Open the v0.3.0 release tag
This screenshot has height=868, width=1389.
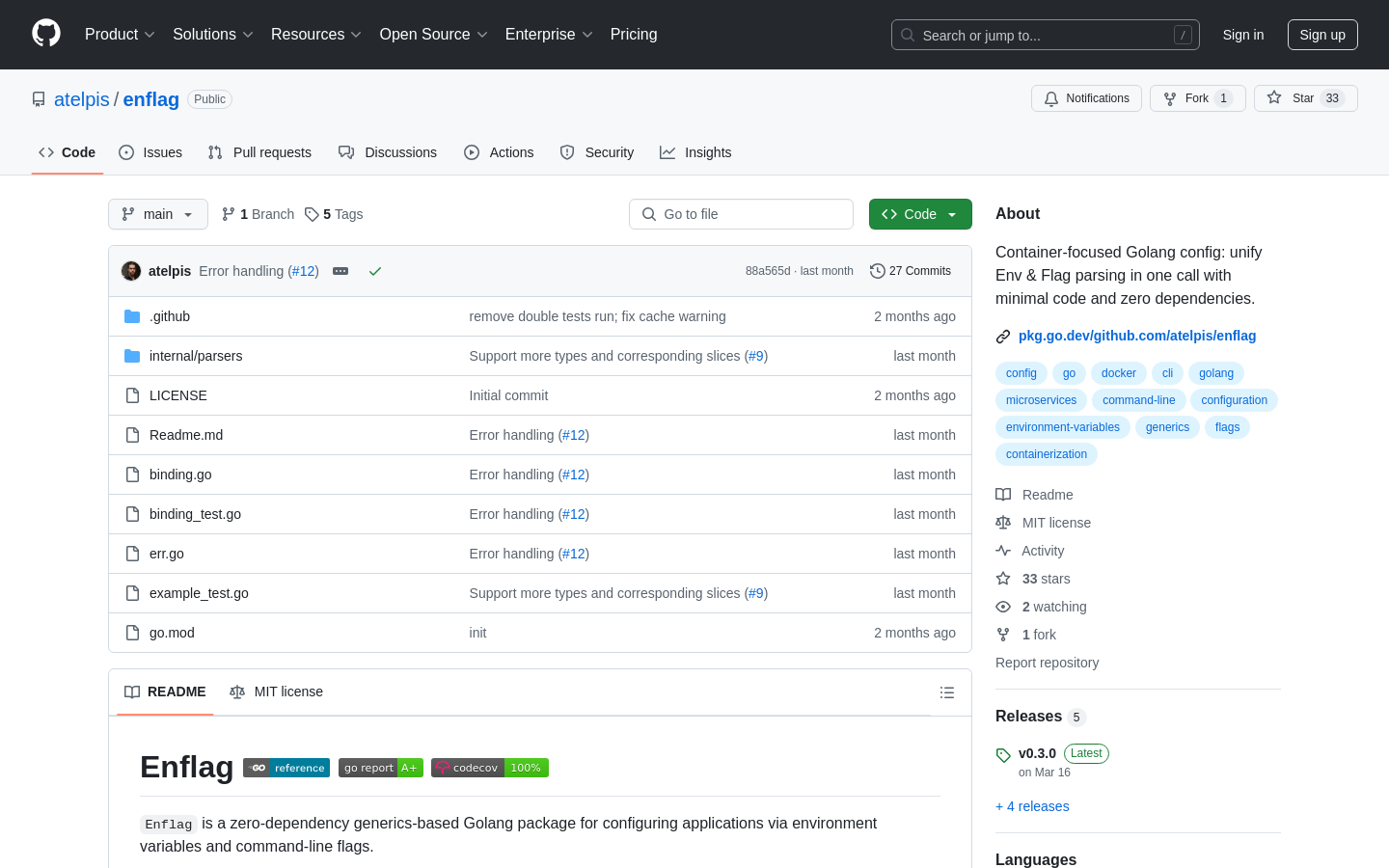[1037, 753]
